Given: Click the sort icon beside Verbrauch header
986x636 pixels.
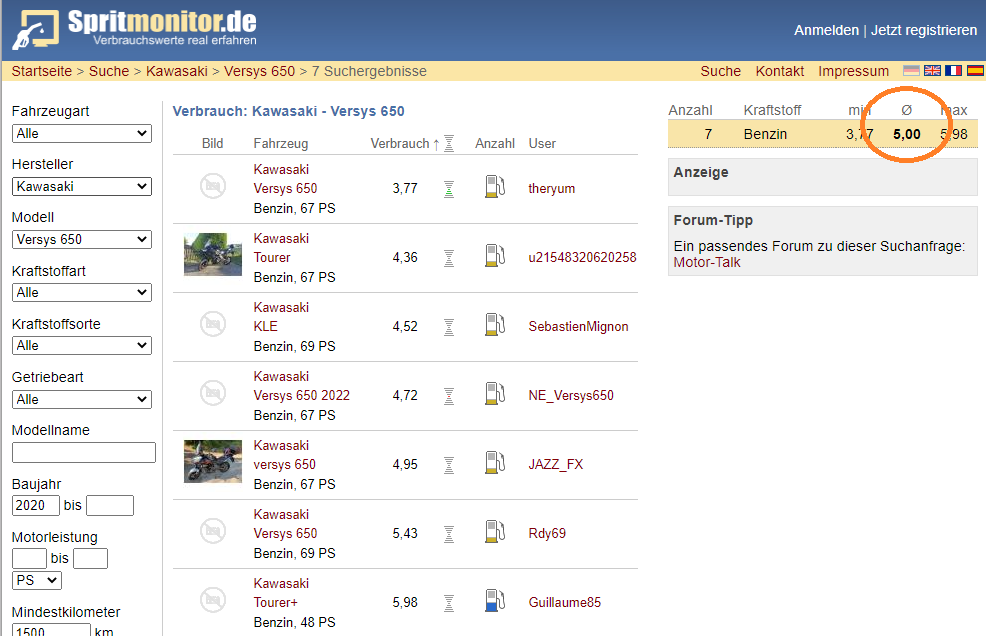Looking at the screenshot, I should pyautogui.click(x=449, y=143).
